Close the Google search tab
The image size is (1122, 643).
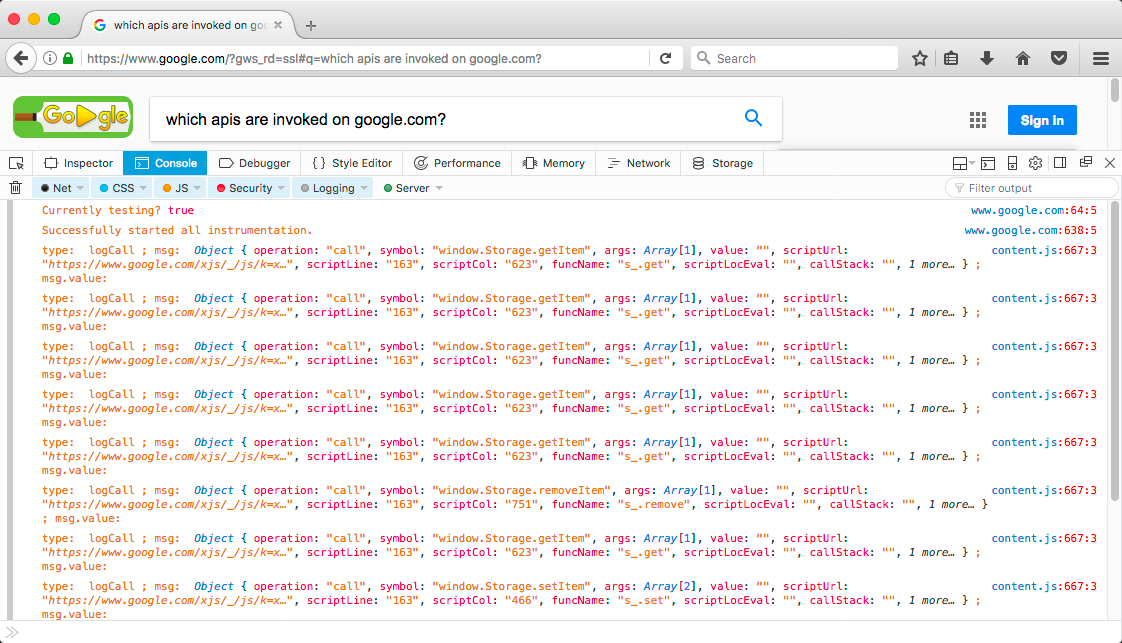tap(278, 25)
